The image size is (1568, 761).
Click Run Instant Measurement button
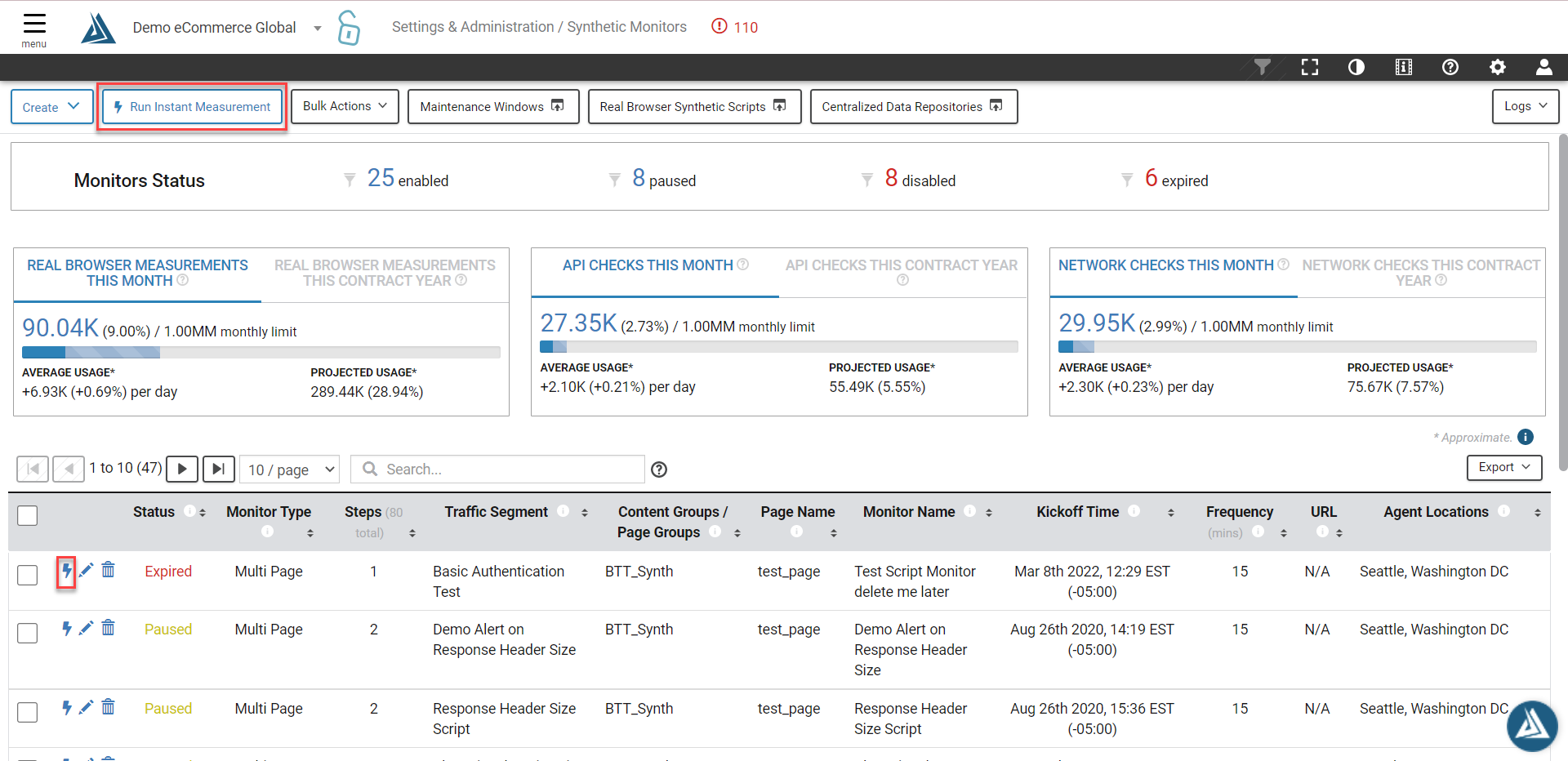tap(192, 107)
